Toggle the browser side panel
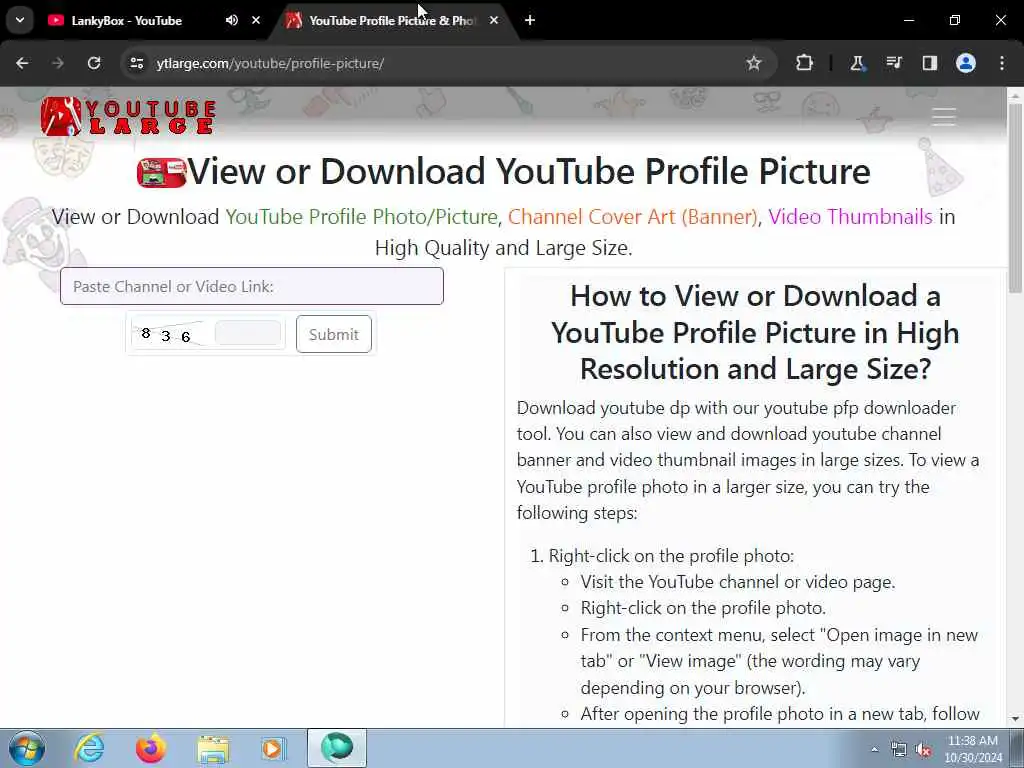1024x768 pixels. click(x=929, y=63)
